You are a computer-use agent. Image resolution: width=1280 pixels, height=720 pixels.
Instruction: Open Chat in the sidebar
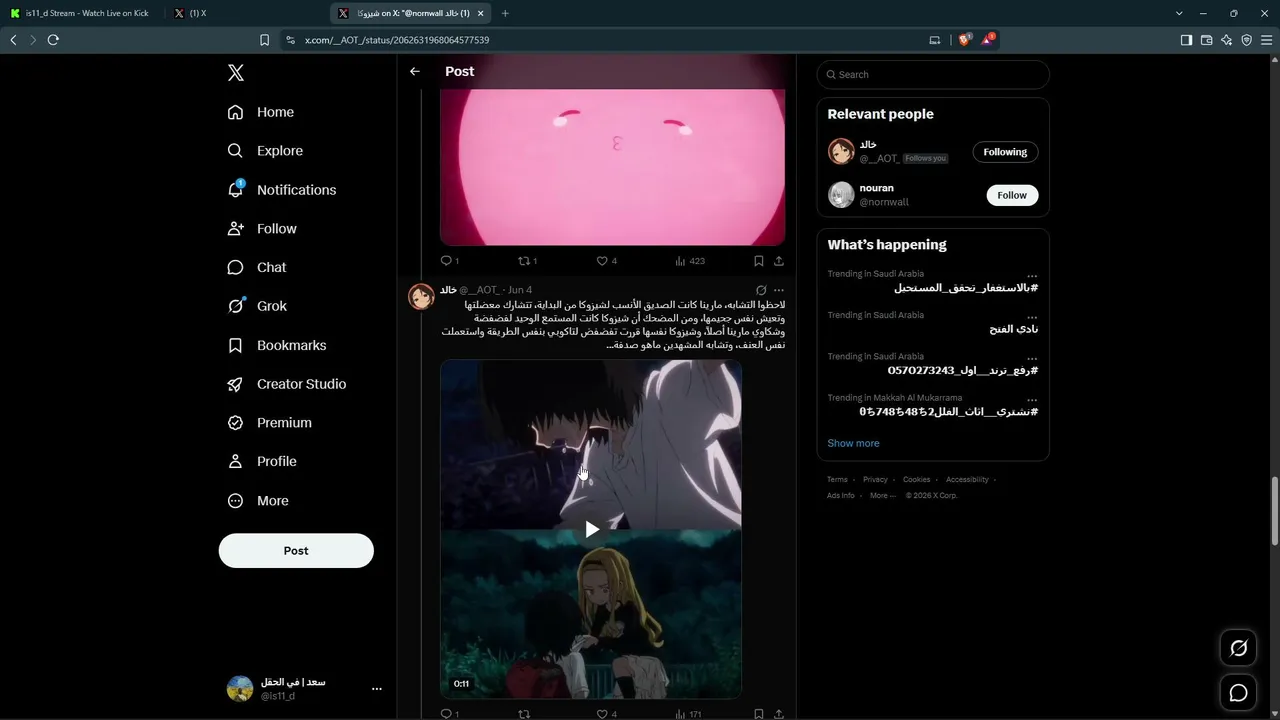pos(257,267)
